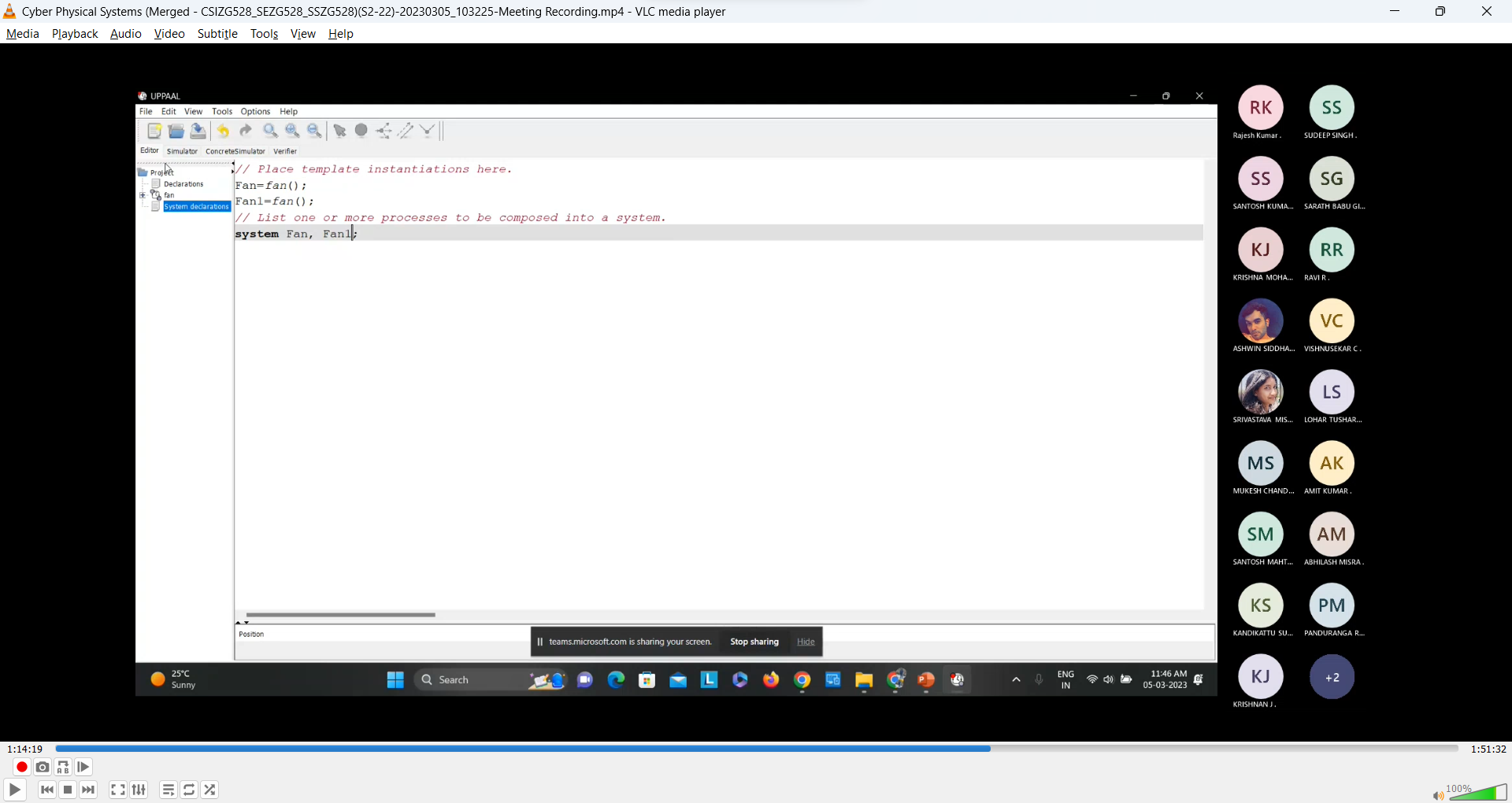Toggle the A-B loop button
1512x803 pixels.
[x=63, y=767]
